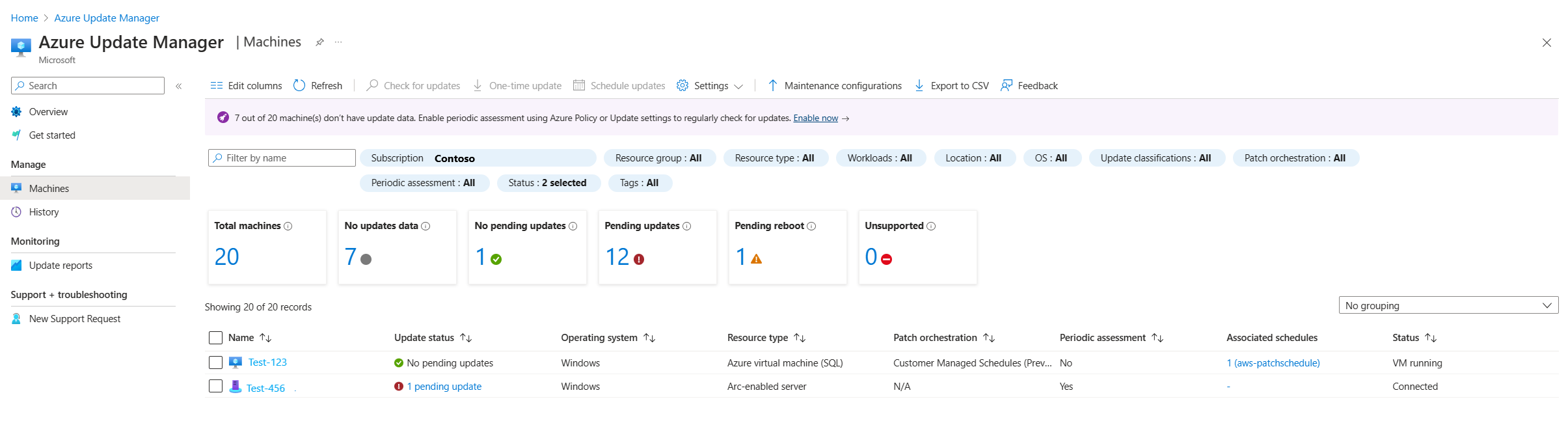Click the Refresh icon in toolbar
The height and width of the screenshot is (438, 1568).
click(299, 85)
